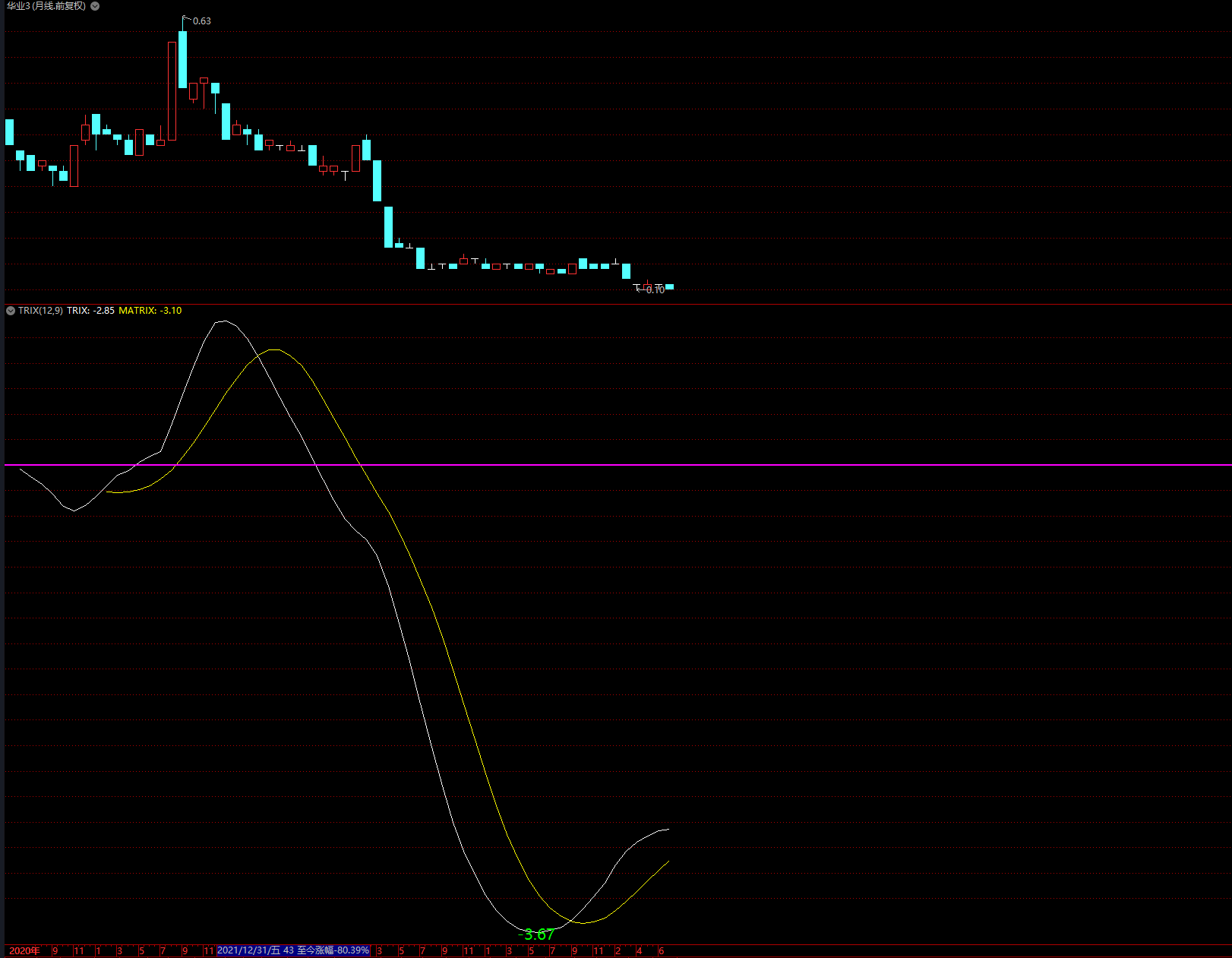This screenshot has width=1232, height=958.
Task: Open the dropdown next to 华业3 chart title
Action: (95, 6)
